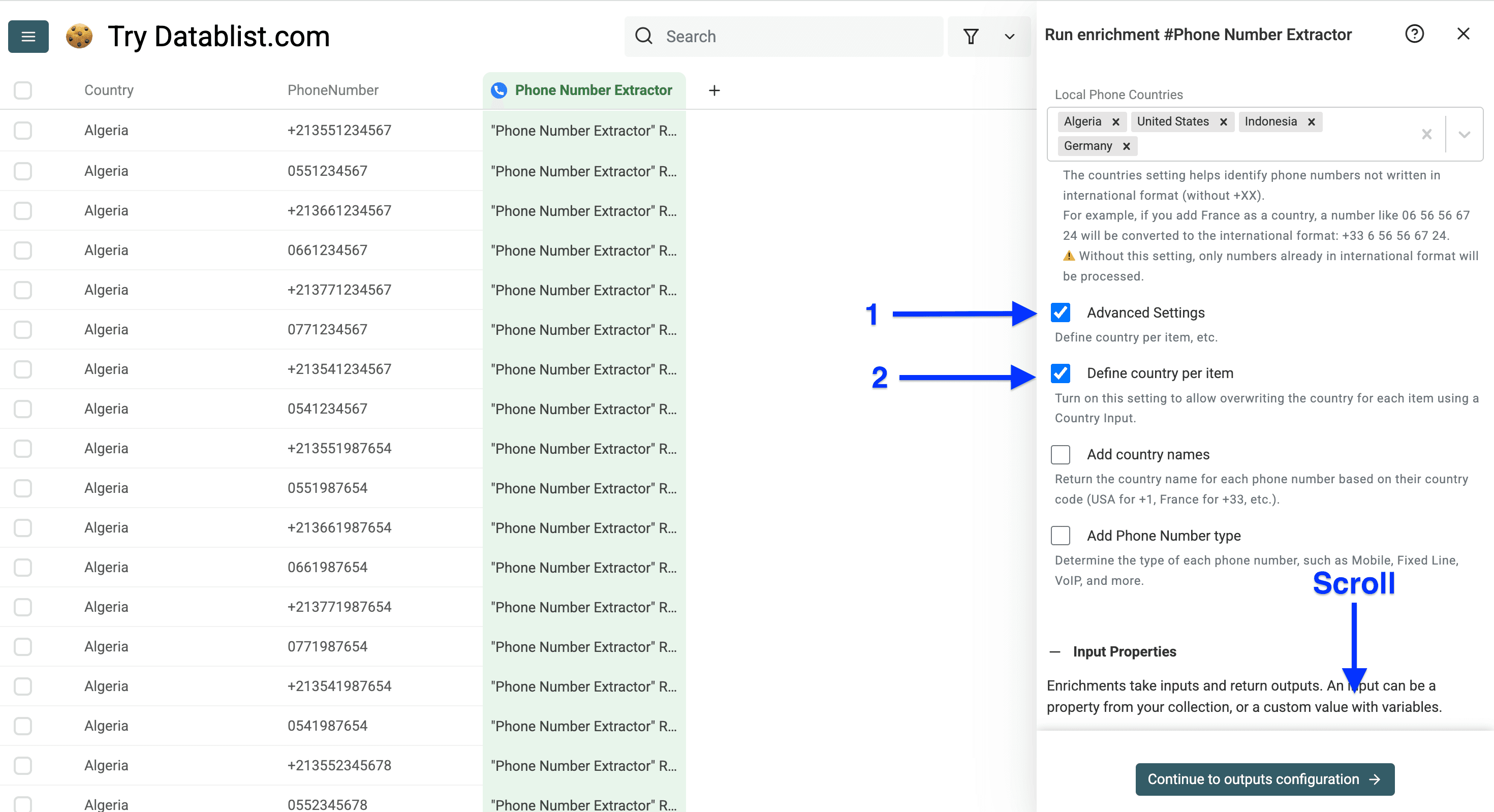Disable Define country per item
1494x812 pixels.
tap(1061, 373)
